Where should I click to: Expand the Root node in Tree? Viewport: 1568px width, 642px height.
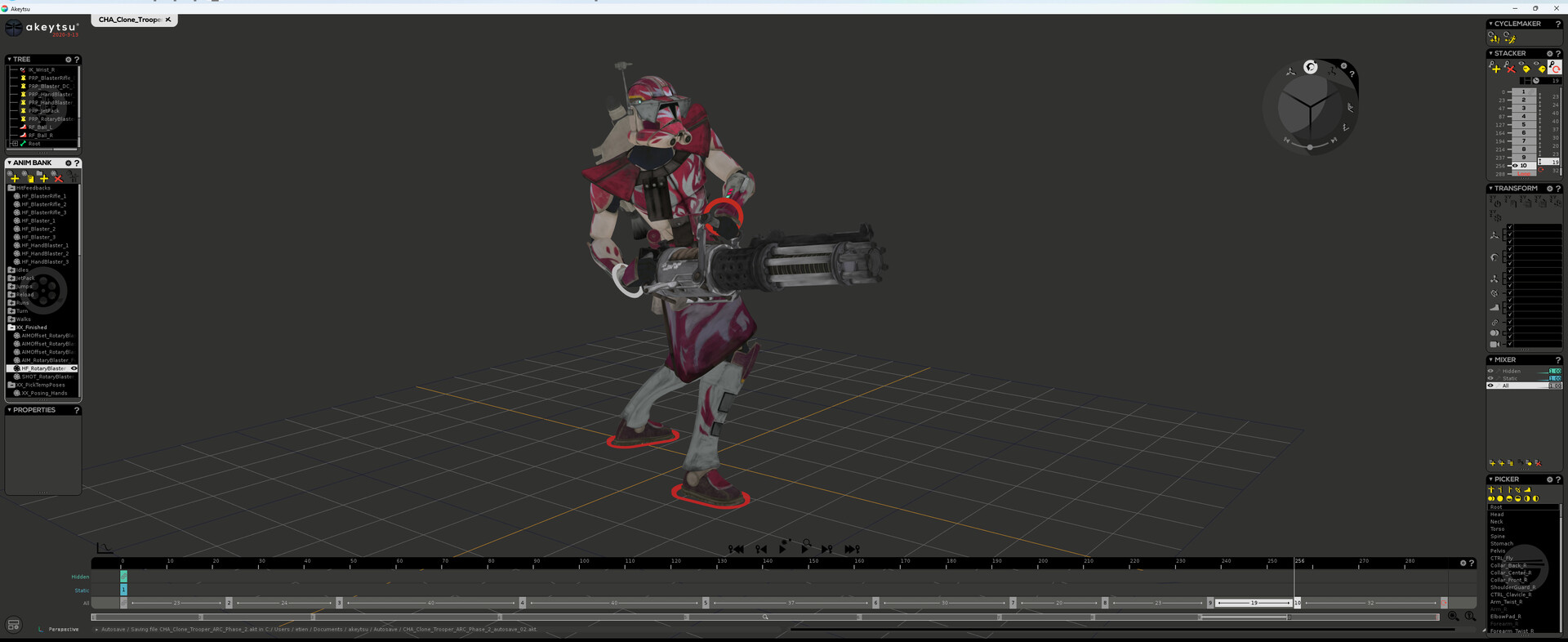point(14,144)
